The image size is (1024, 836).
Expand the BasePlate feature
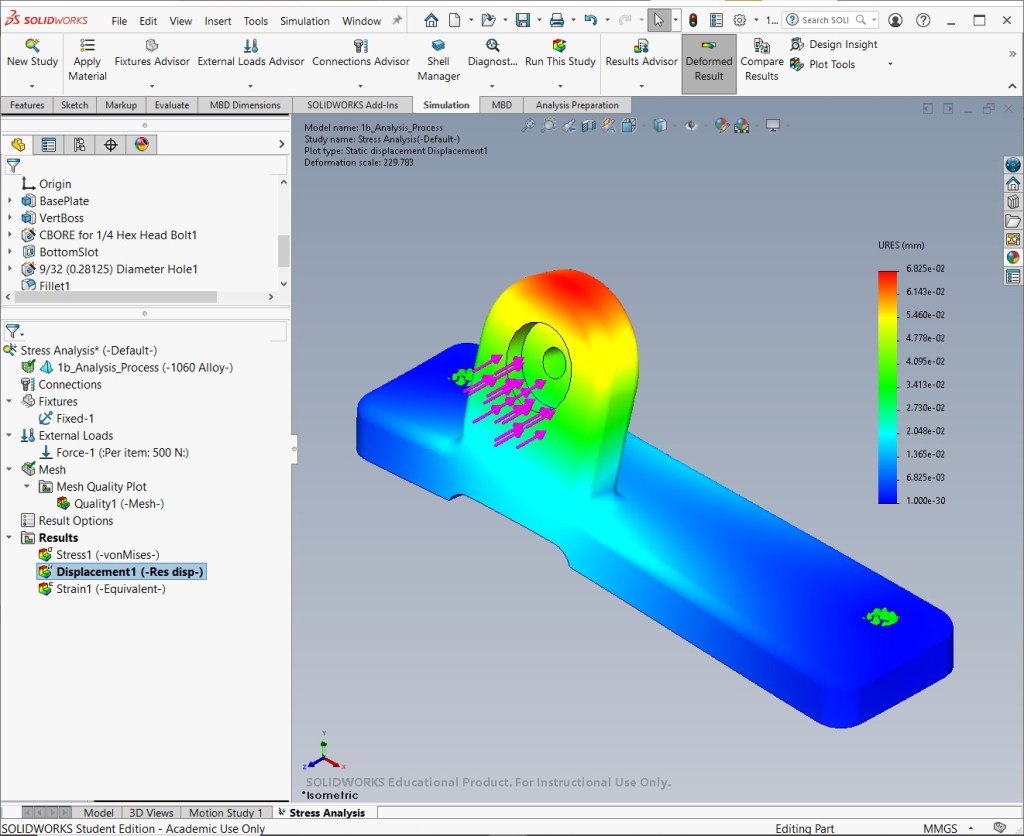9,201
